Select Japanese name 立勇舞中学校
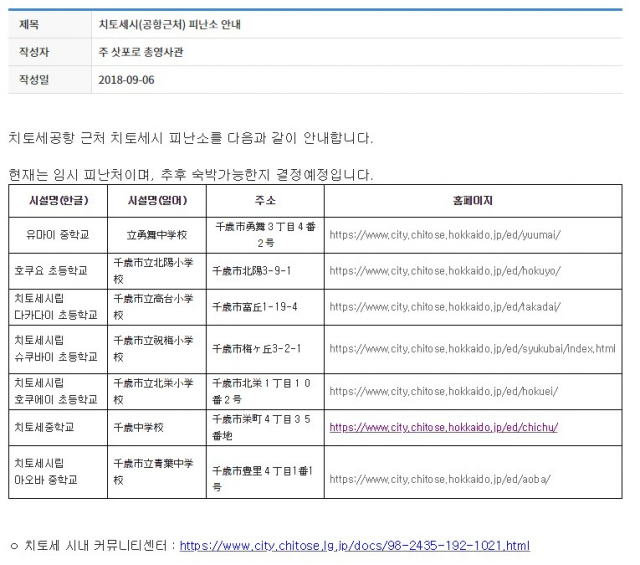 [157, 235]
